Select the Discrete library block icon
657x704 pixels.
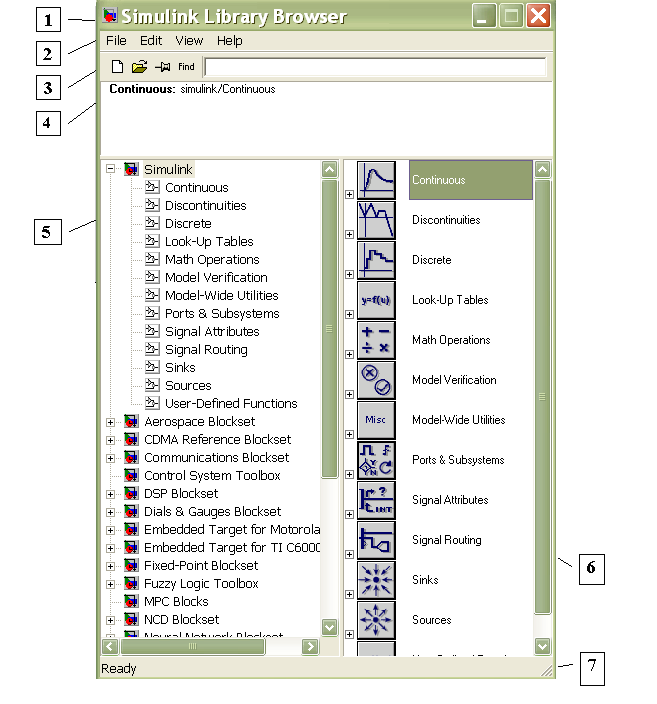pos(376,260)
